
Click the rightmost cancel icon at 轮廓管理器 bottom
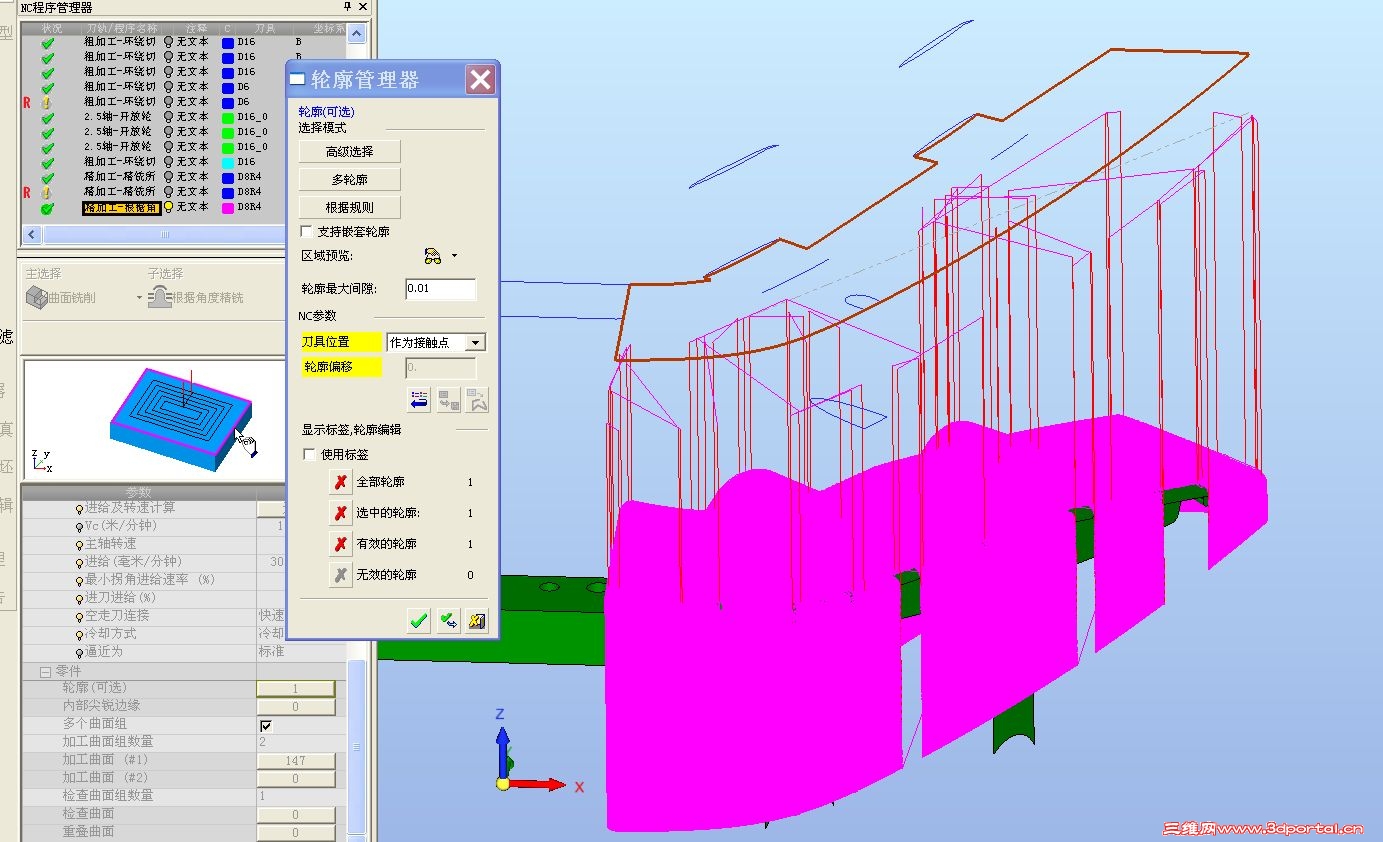coord(477,621)
